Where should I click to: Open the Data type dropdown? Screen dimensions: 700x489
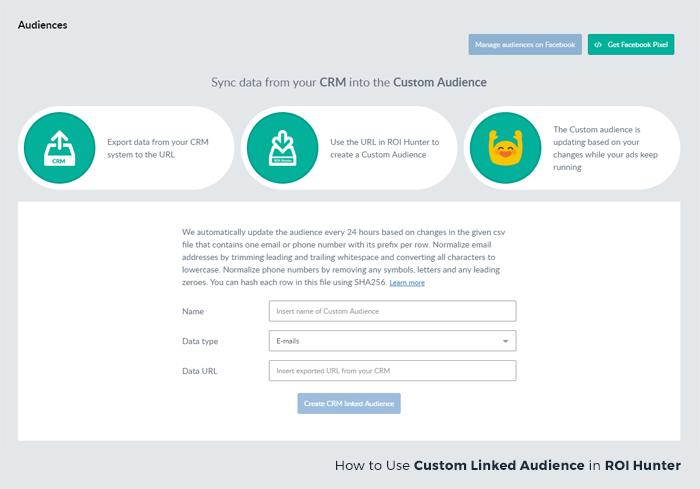click(392, 341)
